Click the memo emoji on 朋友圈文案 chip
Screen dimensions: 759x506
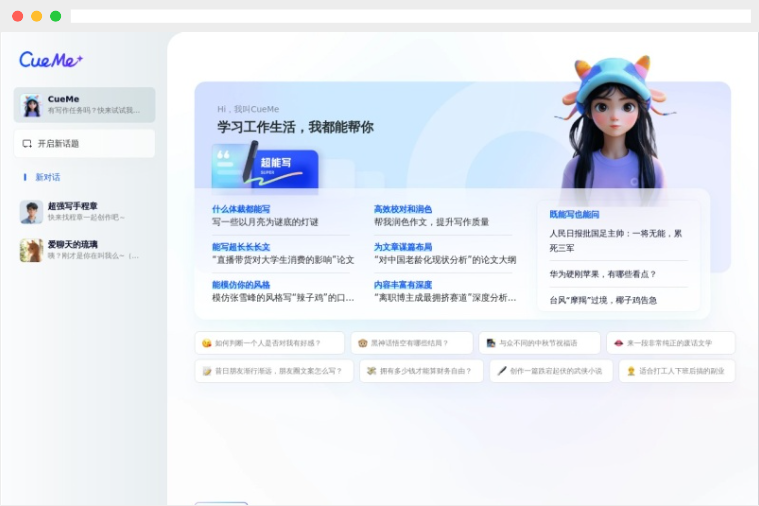pyautogui.click(x=207, y=371)
